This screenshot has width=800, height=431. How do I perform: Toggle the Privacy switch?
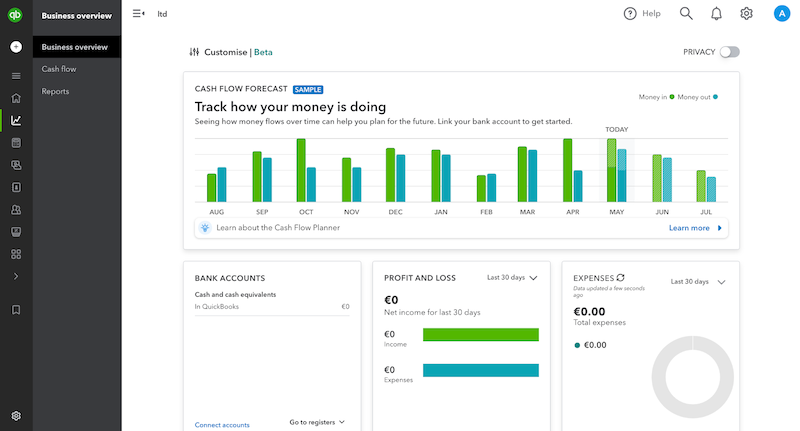tap(729, 52)
